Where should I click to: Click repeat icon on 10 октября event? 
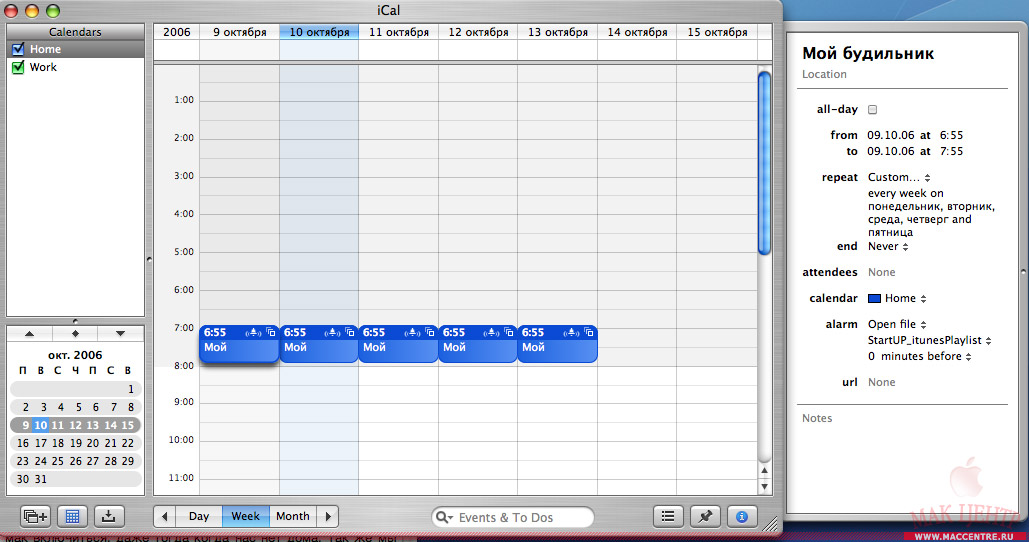pos(350,333)
